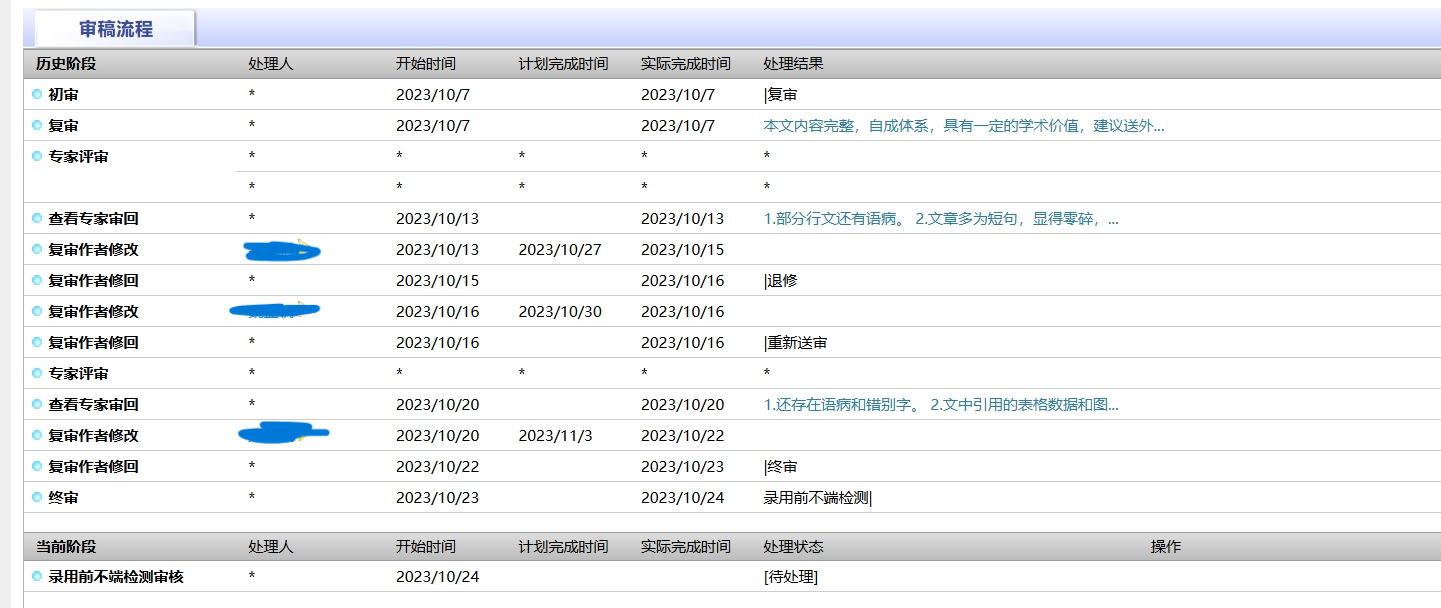Open the 还存在语病和错别字 expert feedback link
Screen dimensions: 1441x608
[x=940, y=405]
